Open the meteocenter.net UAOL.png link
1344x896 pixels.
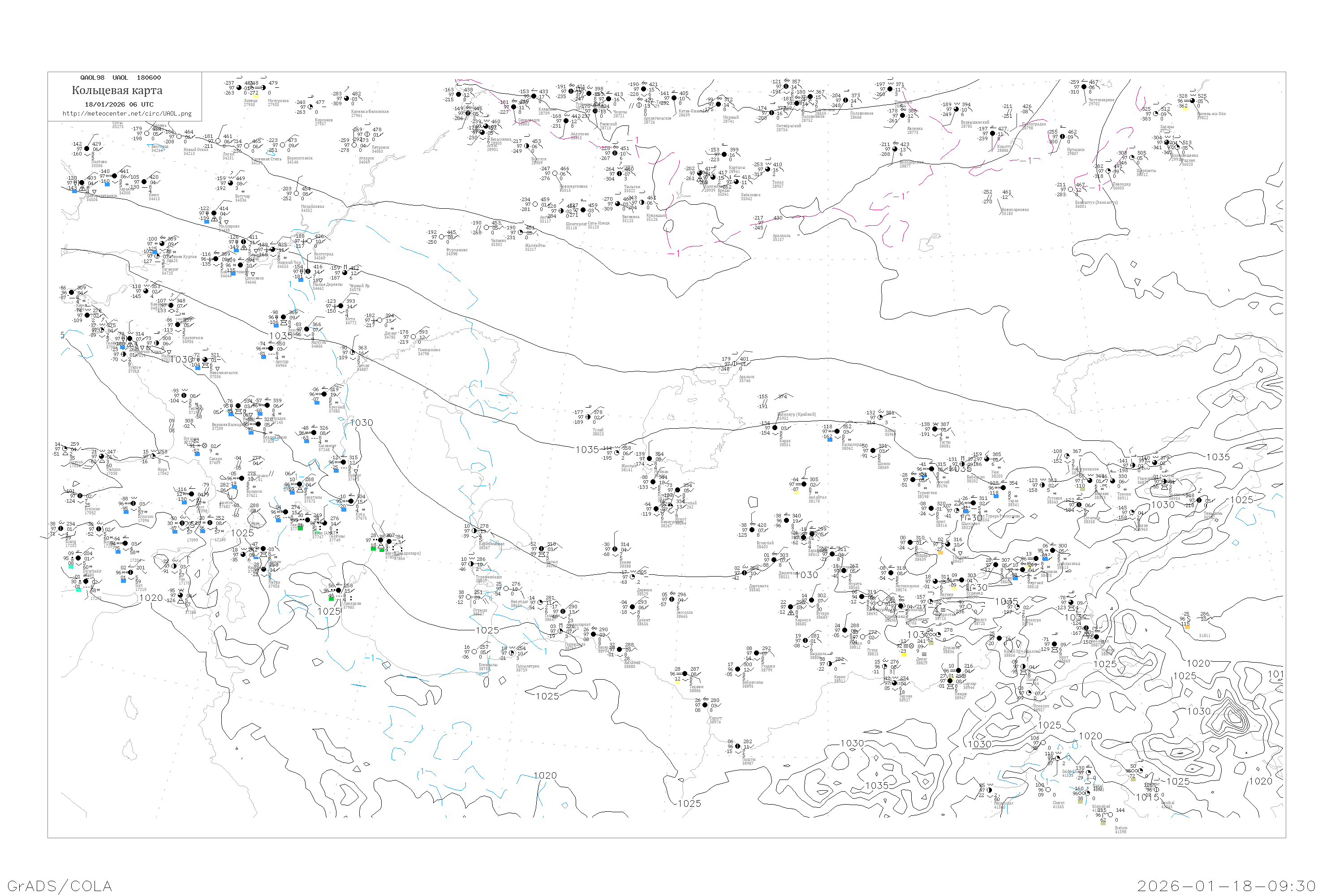coord(127,114)
